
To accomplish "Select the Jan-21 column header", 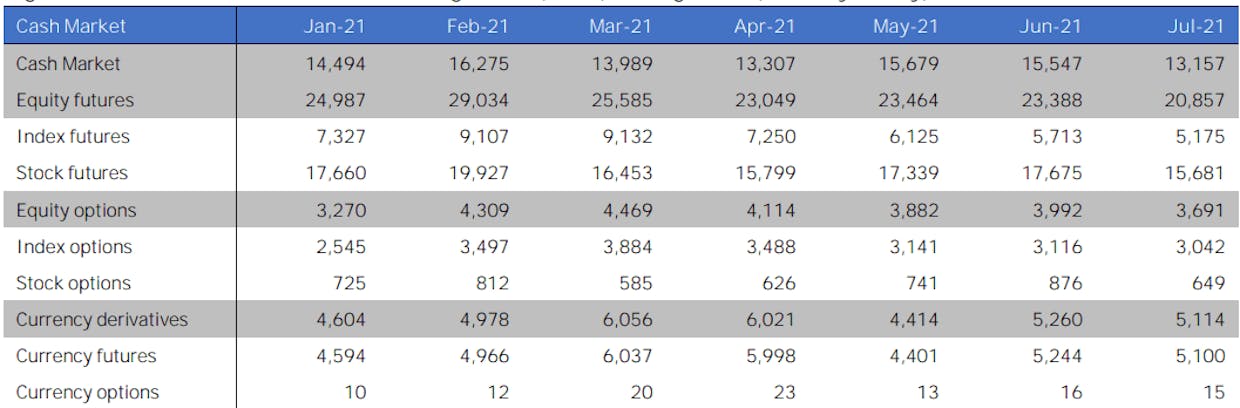I will pyautogui.click(x=335, y=26).
